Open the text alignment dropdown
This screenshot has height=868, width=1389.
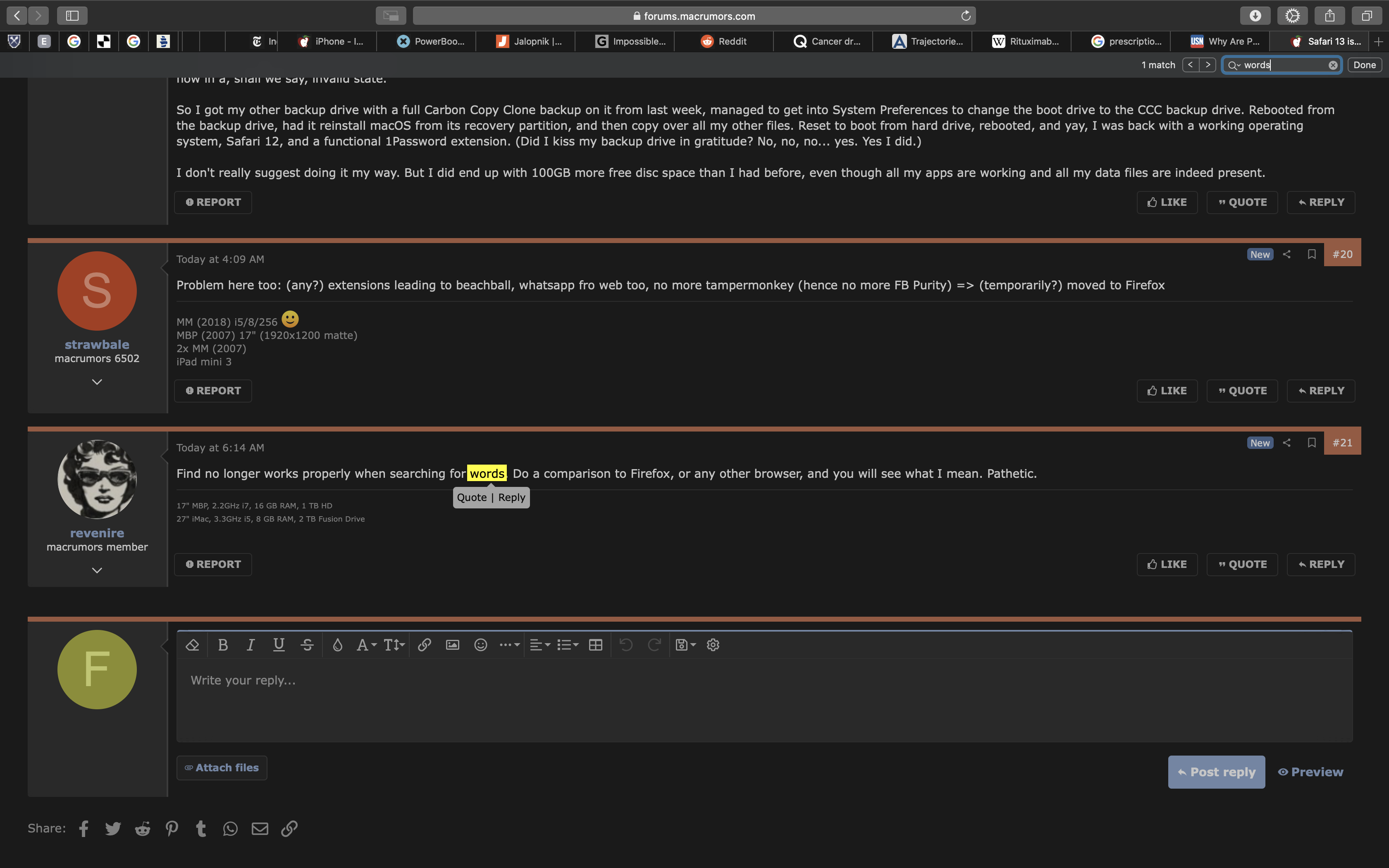(539, 645)
